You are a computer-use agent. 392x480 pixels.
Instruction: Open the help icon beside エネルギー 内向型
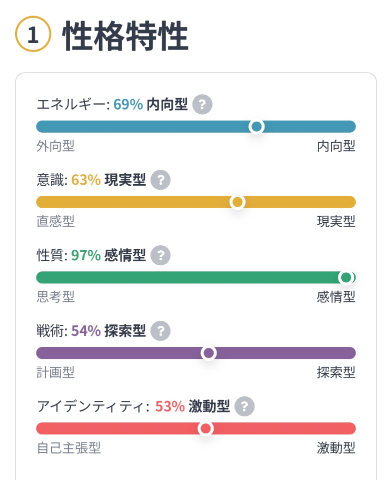click(x=202, y=104)
